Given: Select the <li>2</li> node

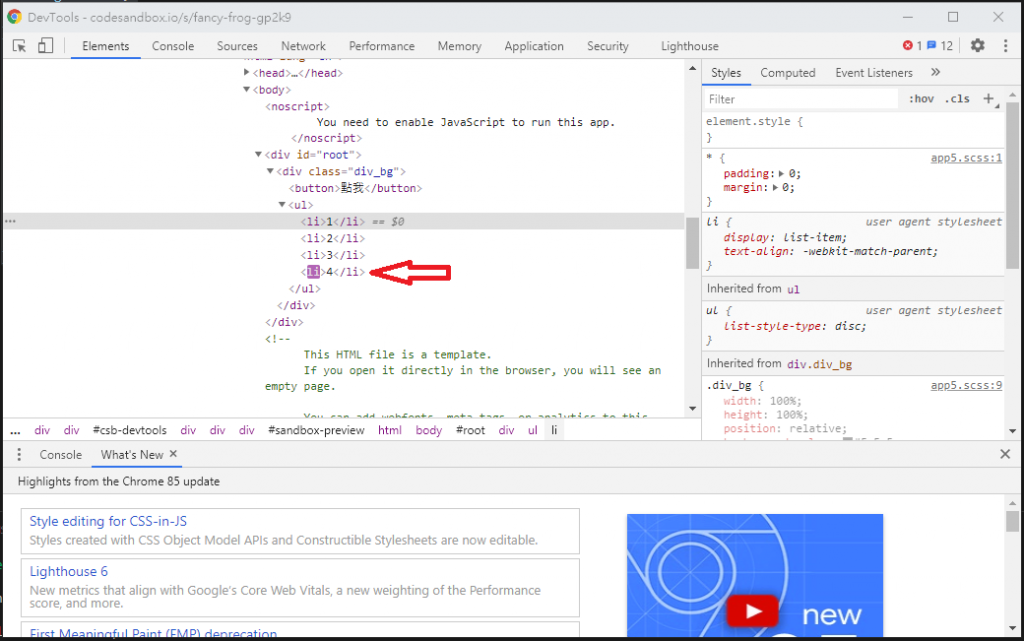Looking at the screenshot, I should (x=332, y=238).
